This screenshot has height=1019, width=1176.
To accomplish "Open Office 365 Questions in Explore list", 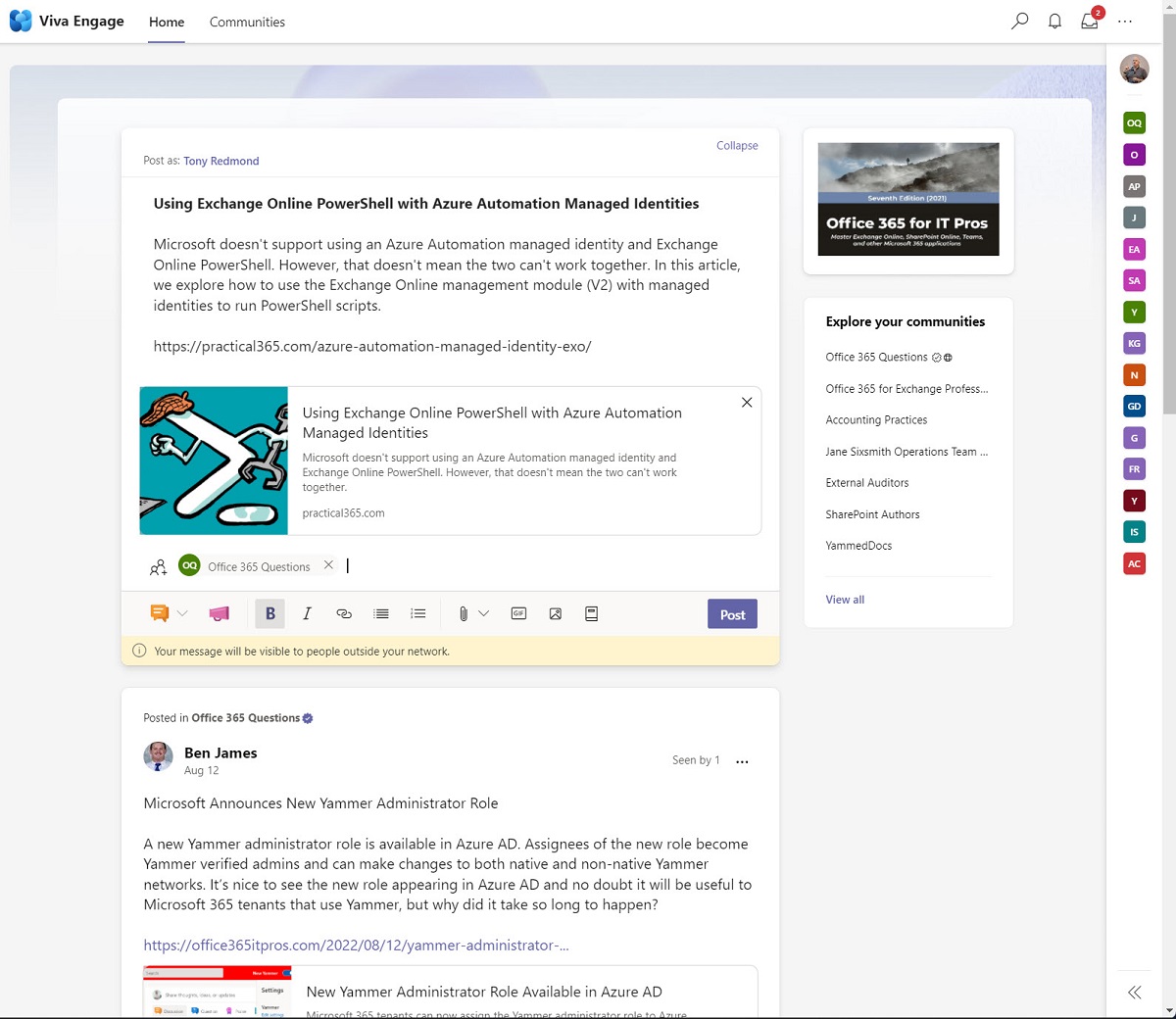I will point(877,358).
